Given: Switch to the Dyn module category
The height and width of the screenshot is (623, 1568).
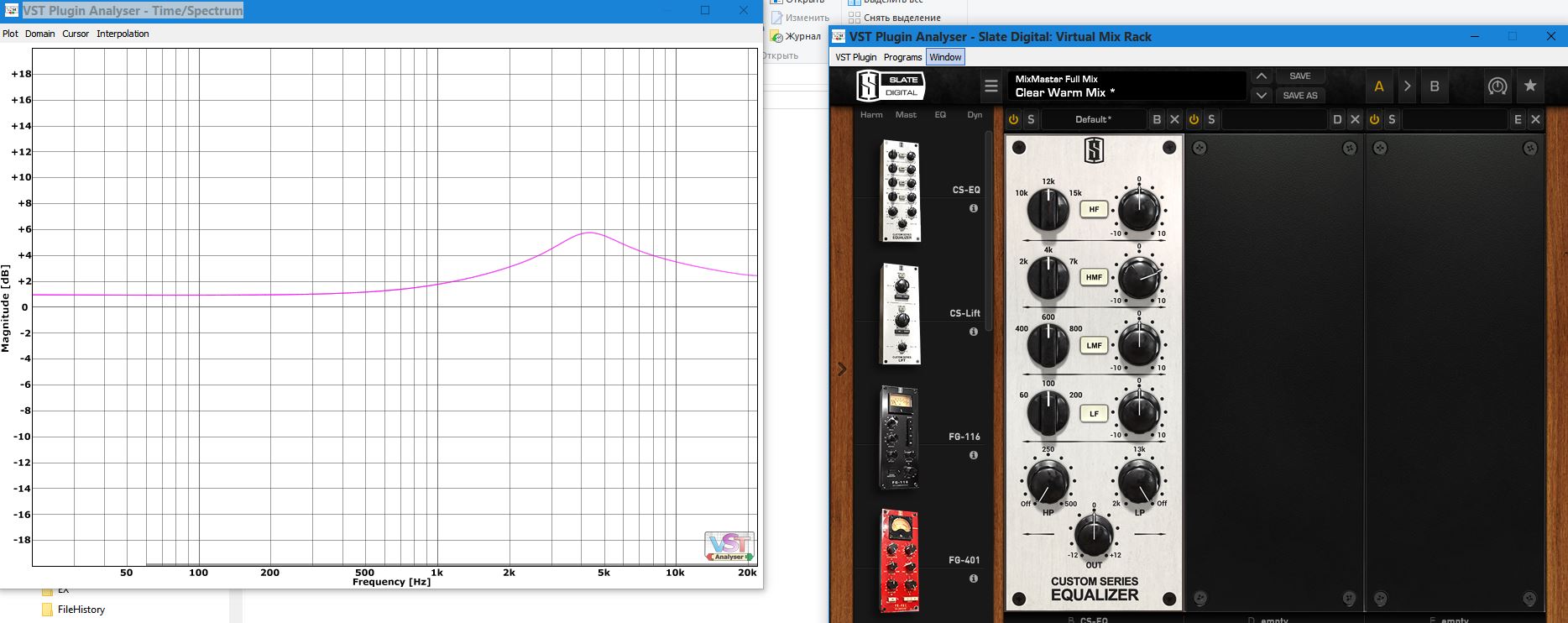Looking at the screenshot, I should (975, 115).
